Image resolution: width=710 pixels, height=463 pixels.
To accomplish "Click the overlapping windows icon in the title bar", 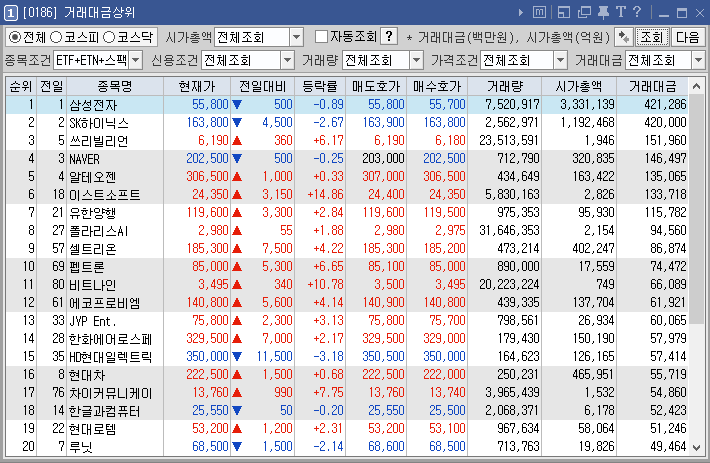I will click(x=584, y=12).
